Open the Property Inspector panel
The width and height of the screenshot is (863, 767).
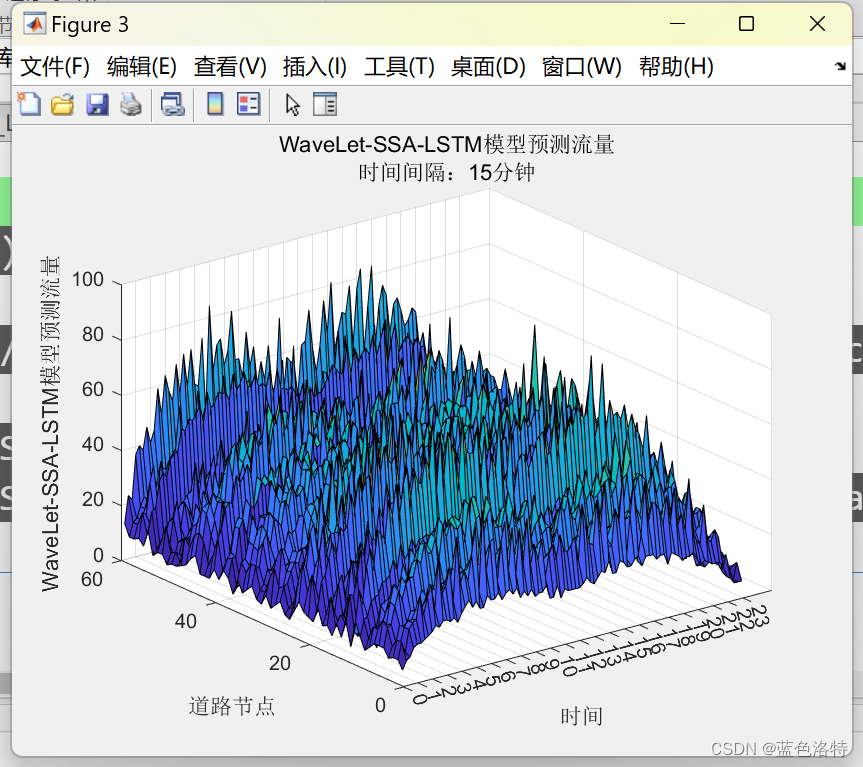(x=324, y=103)
